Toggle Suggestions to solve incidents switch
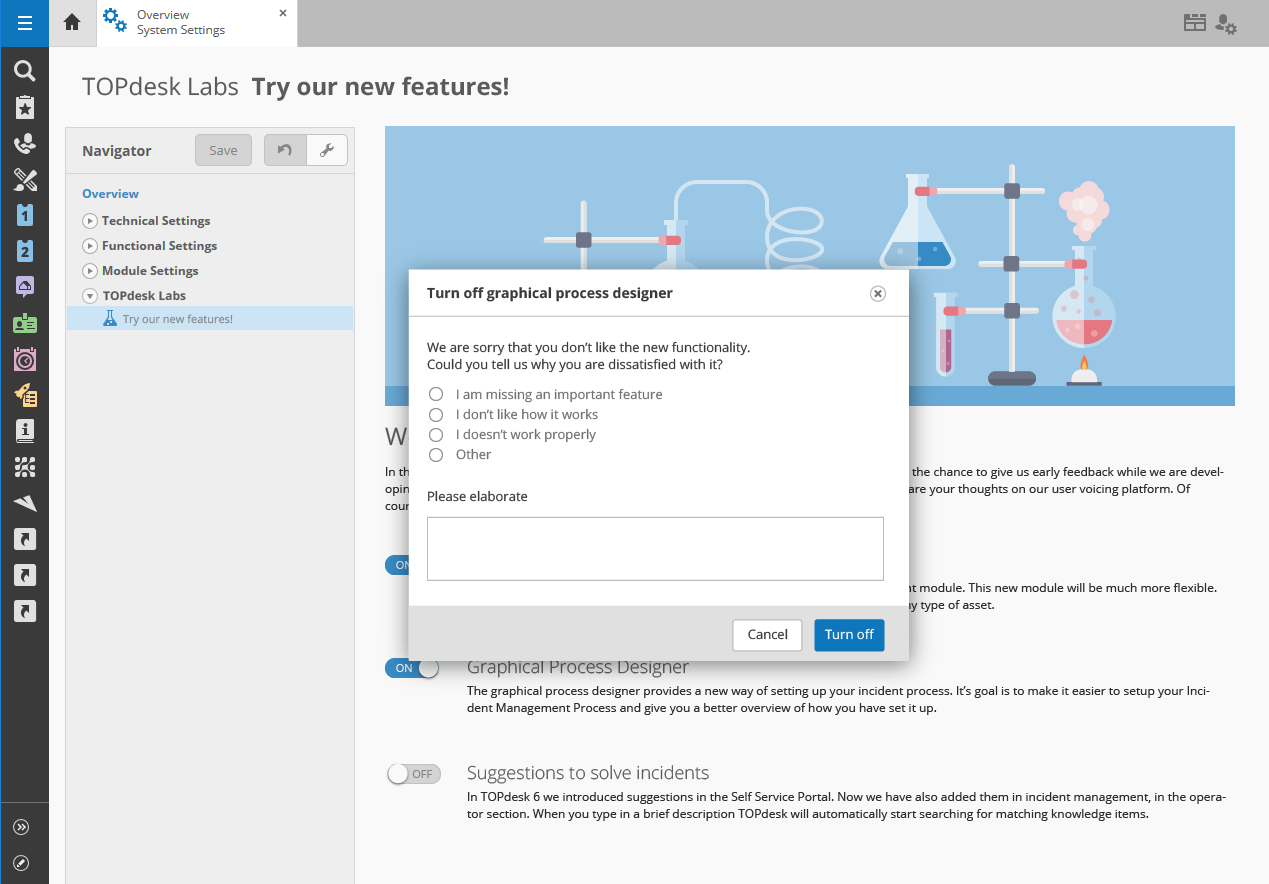This screenshot has height=884, width=1269. point(413,774)
